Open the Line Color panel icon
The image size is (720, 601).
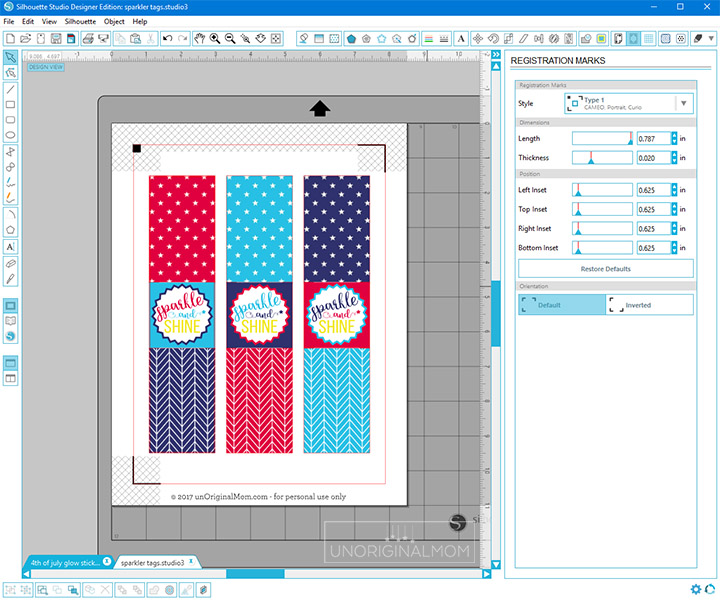428,39
